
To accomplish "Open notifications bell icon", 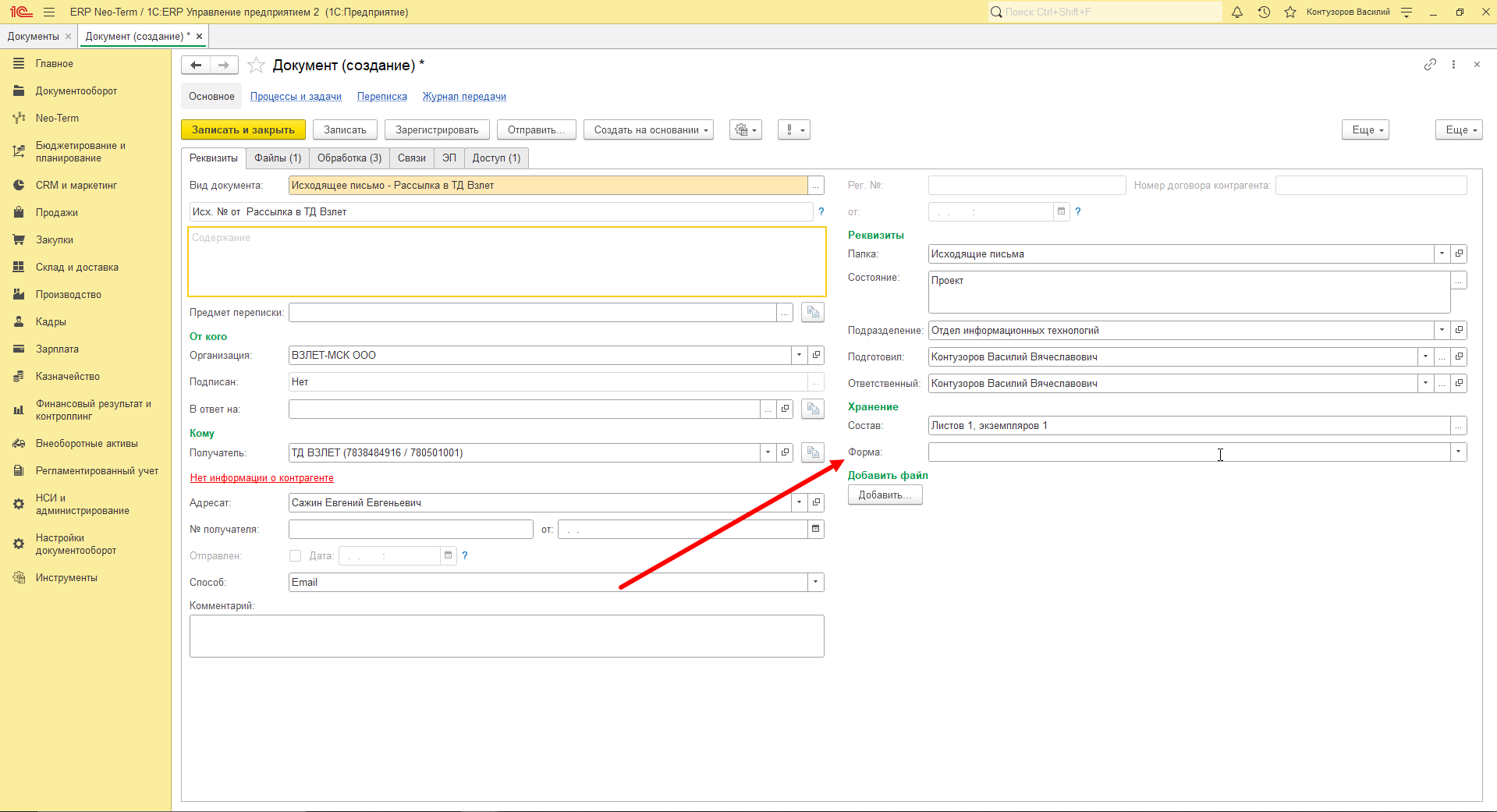I will [1237, 12].
